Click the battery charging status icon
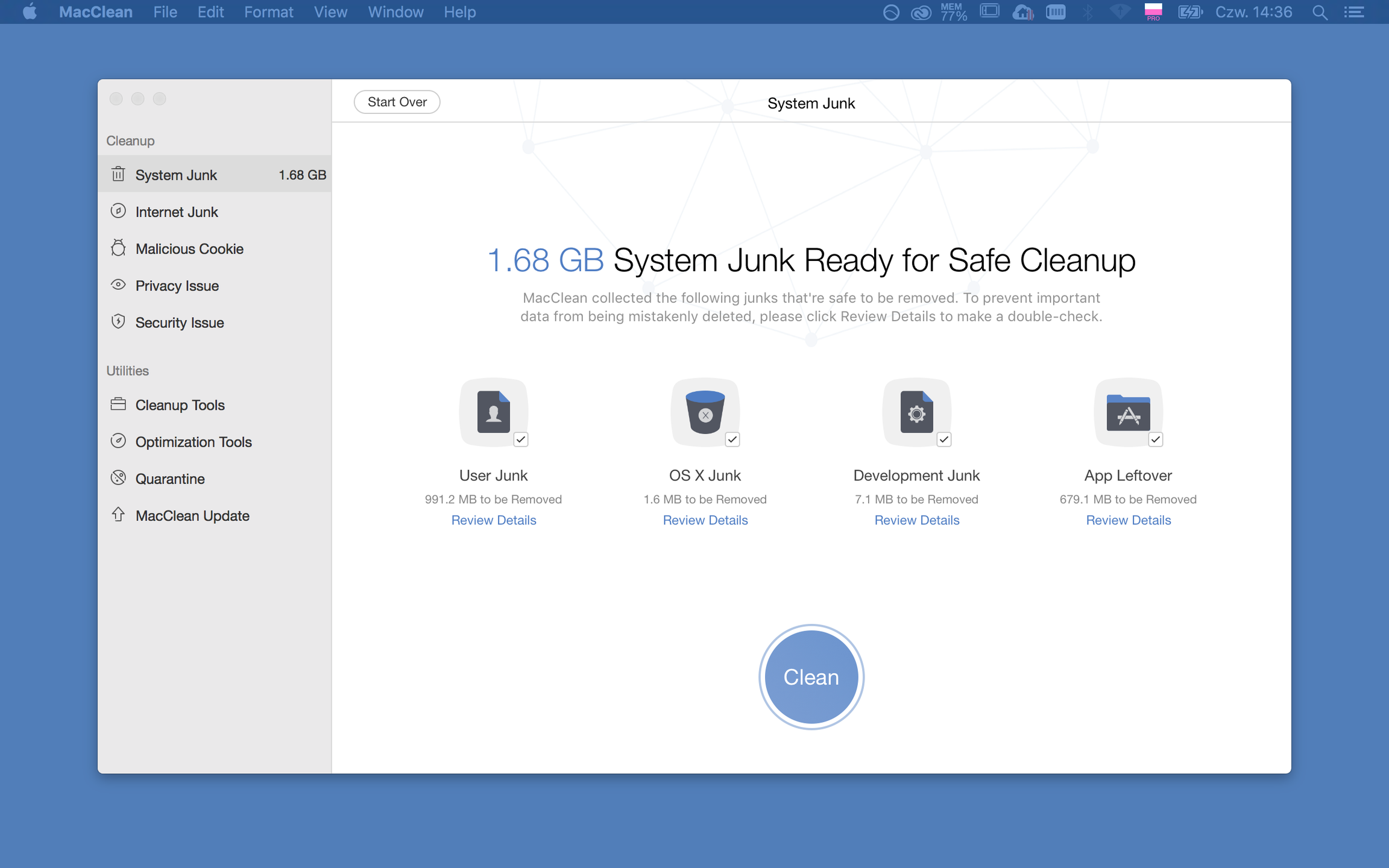 coord(1189,12)
